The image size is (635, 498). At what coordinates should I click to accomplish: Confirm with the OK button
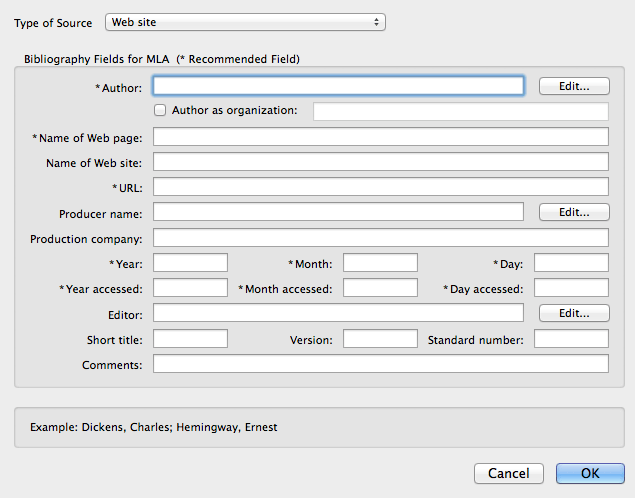(590, 473)
